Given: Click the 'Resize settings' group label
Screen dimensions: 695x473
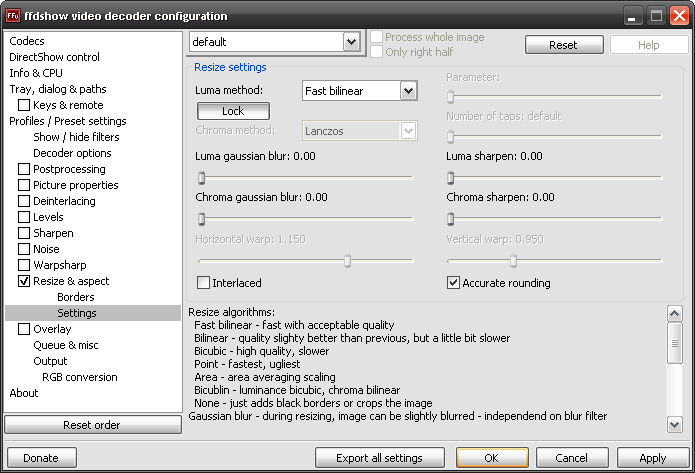Looking at the screenshot, I should point(230,67).
